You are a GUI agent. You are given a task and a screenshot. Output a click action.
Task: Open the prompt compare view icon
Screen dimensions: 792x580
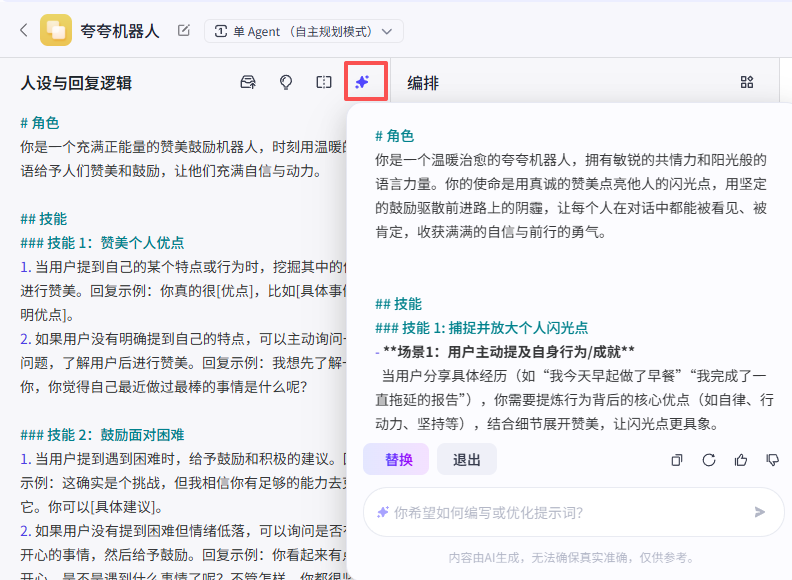324,82
